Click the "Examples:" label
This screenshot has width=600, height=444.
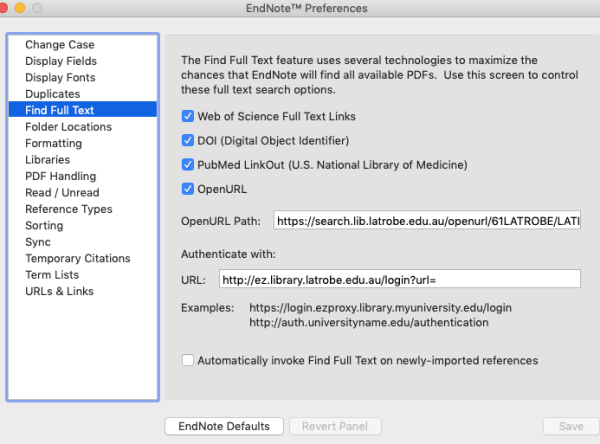tap(207, 308)
